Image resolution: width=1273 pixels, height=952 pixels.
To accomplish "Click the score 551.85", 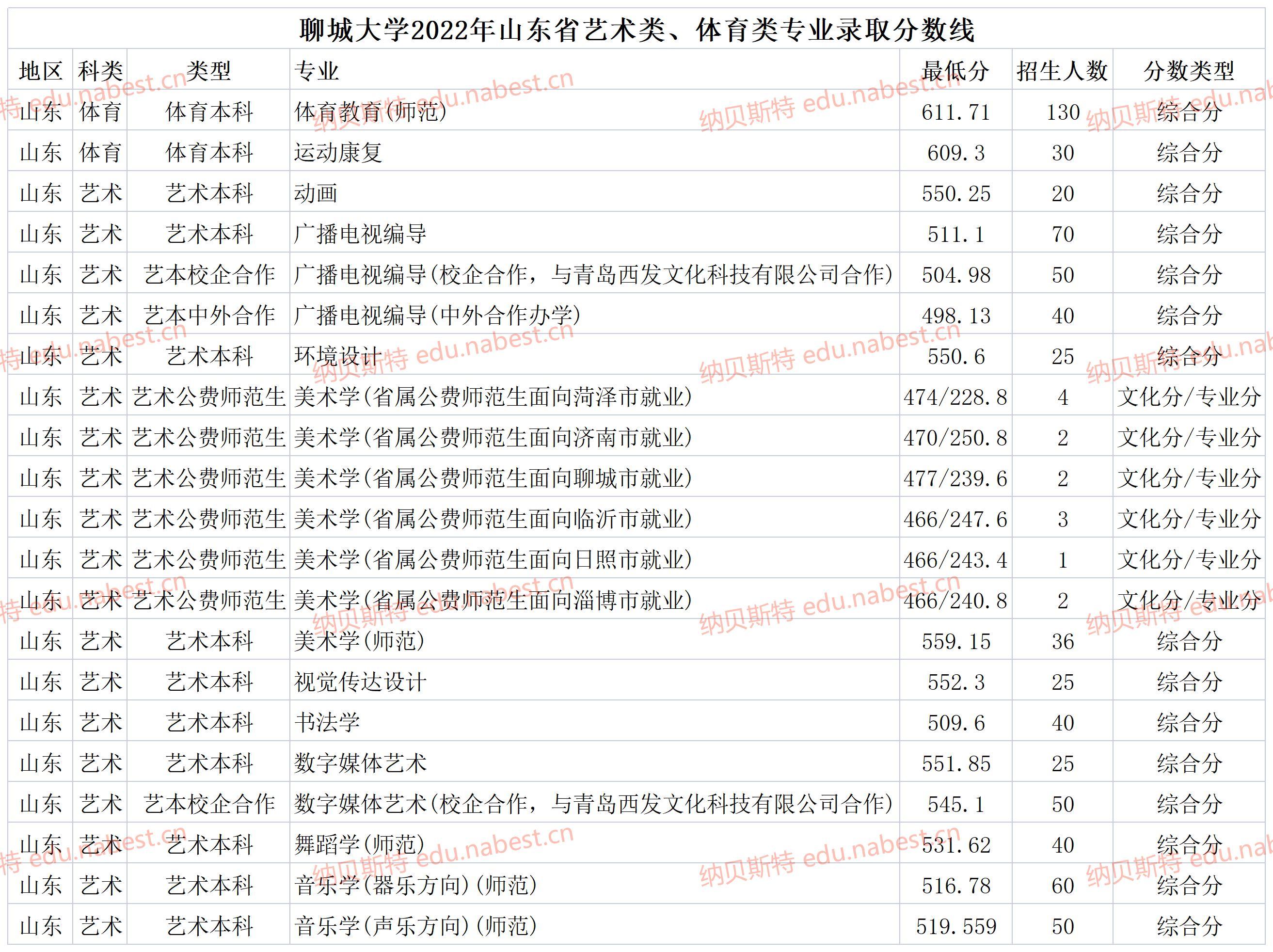I will [x=956, y=764].
